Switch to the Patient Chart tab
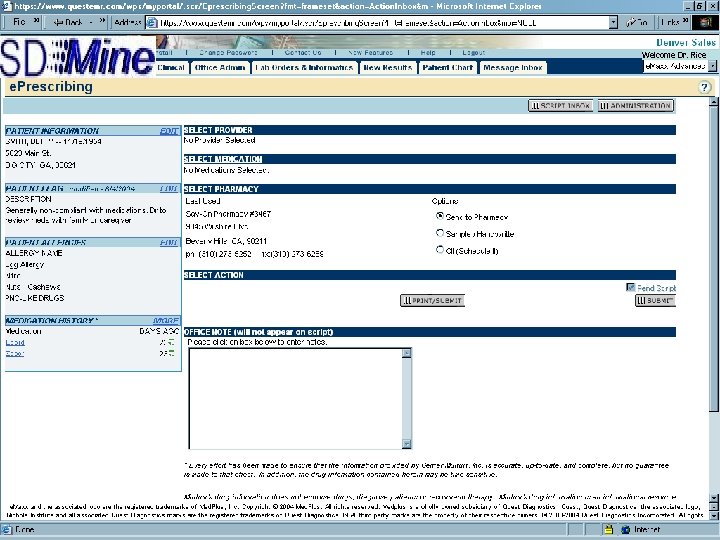Screen dimensions: 720x540 pyautogui.click(x=448, y=68)
